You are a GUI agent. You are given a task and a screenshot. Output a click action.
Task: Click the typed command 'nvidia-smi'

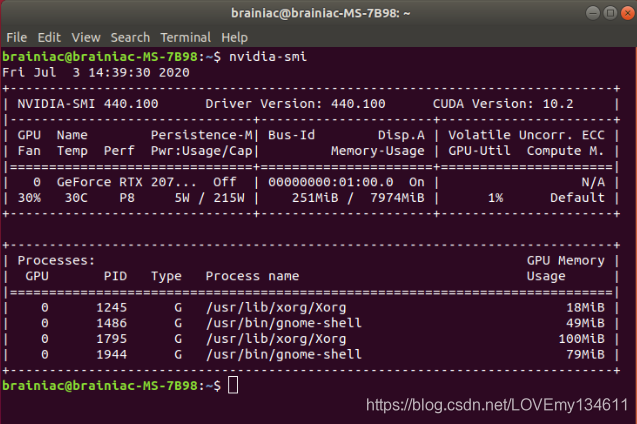tap(268, 56)
